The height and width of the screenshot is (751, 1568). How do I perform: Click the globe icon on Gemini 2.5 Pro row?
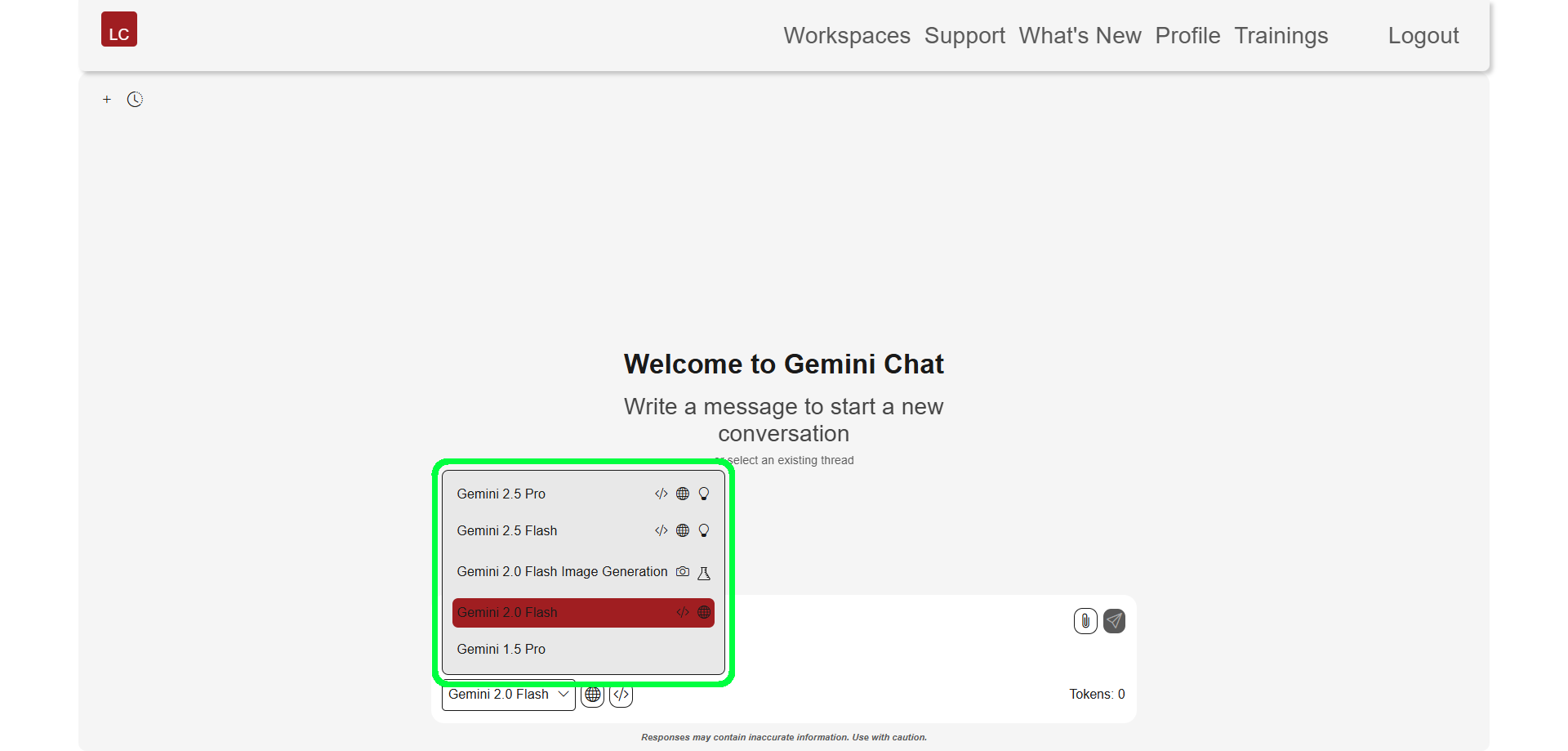point(683,494)
